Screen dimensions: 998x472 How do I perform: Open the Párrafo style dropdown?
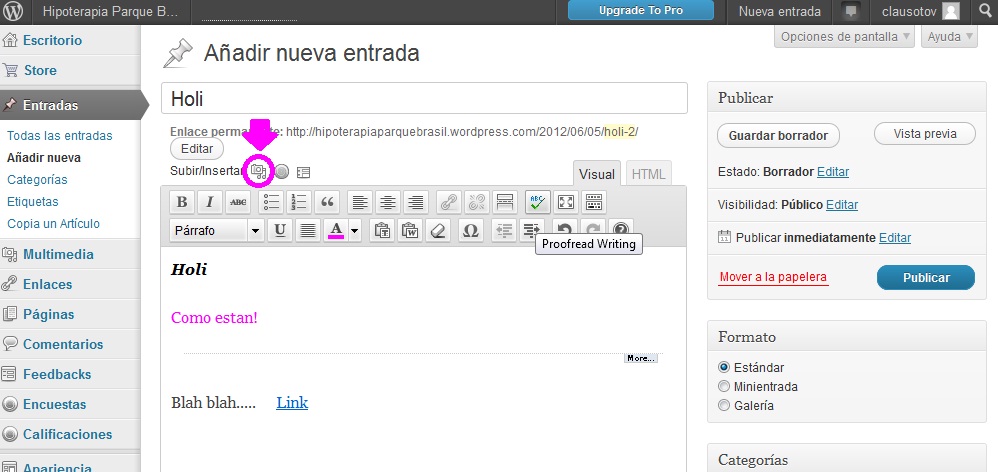(x=216, y=231)
